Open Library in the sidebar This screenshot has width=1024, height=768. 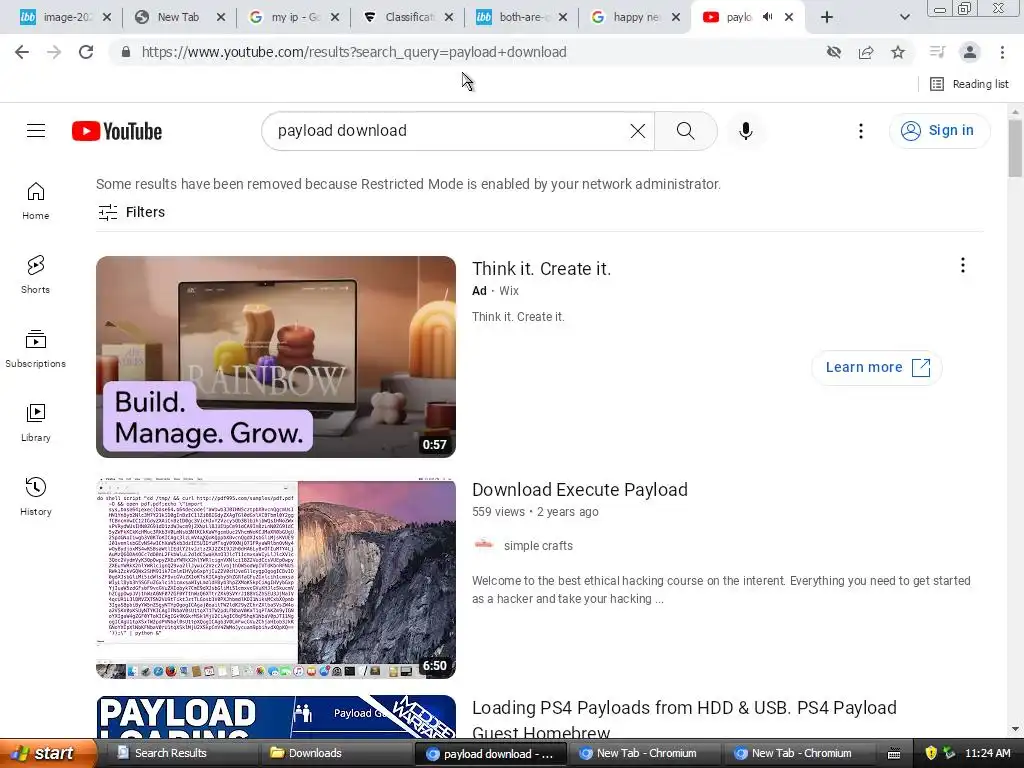tap(36, 423)
